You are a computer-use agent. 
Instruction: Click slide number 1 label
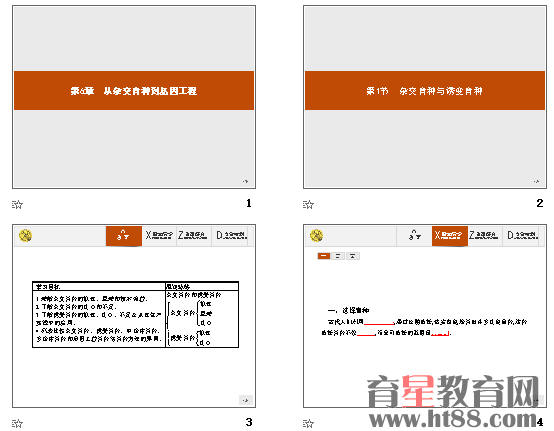pyautogui.click(x=249, y=203)
